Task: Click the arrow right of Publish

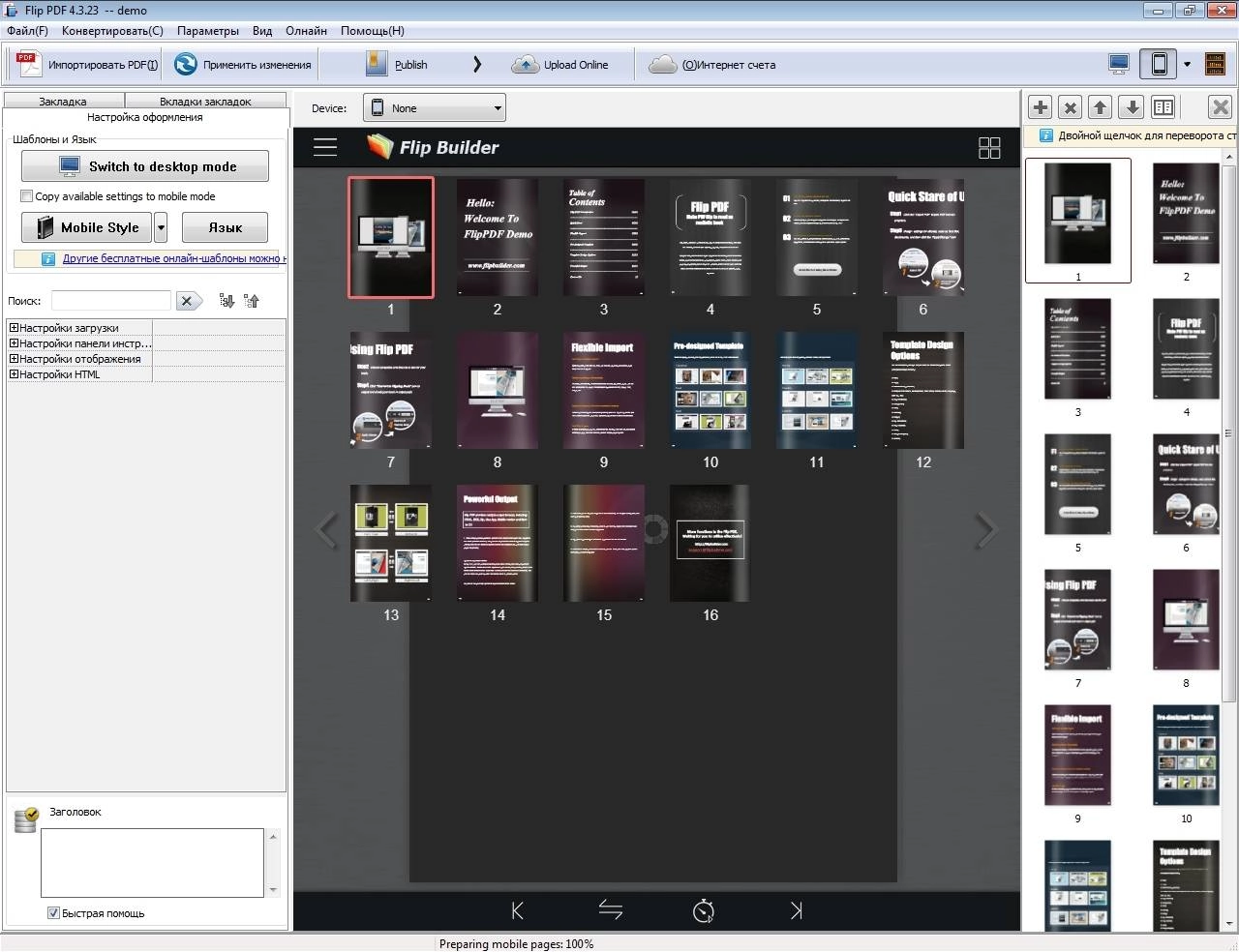Action: pos(476,65)
